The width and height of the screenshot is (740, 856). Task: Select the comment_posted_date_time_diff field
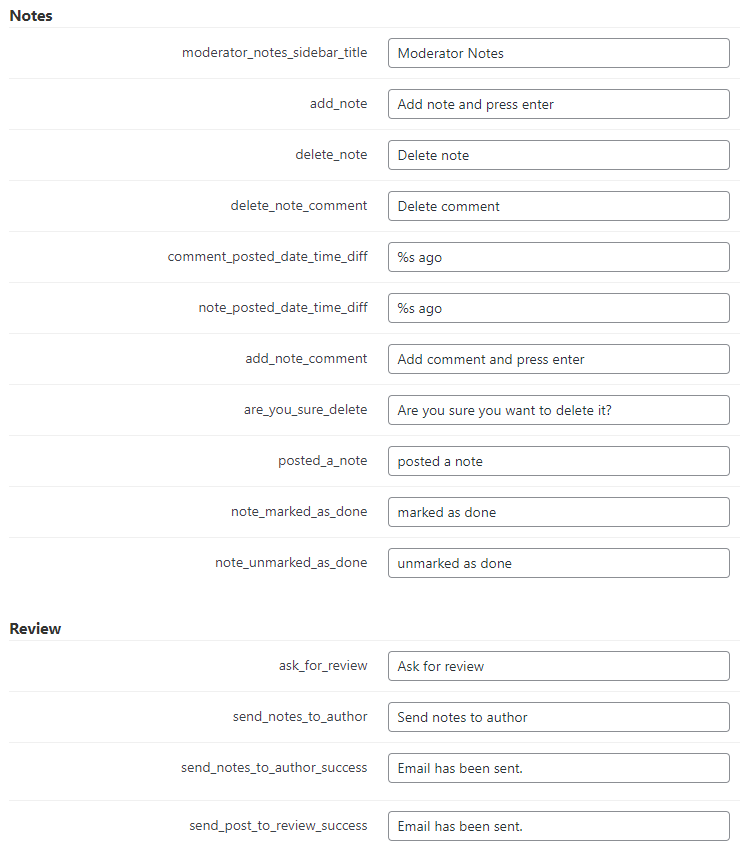(x=559, y=257)
